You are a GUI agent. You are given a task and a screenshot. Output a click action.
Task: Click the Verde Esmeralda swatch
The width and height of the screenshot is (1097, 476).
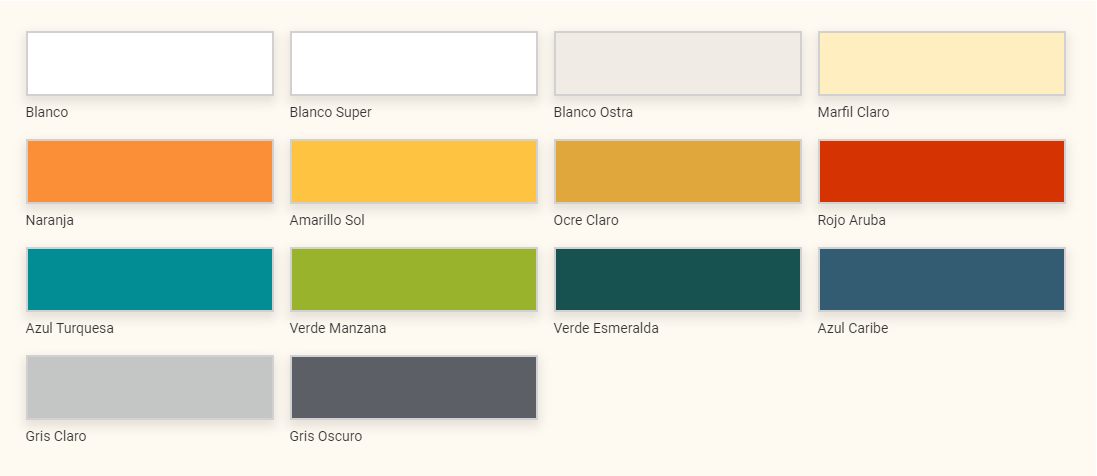pos(678,279)
